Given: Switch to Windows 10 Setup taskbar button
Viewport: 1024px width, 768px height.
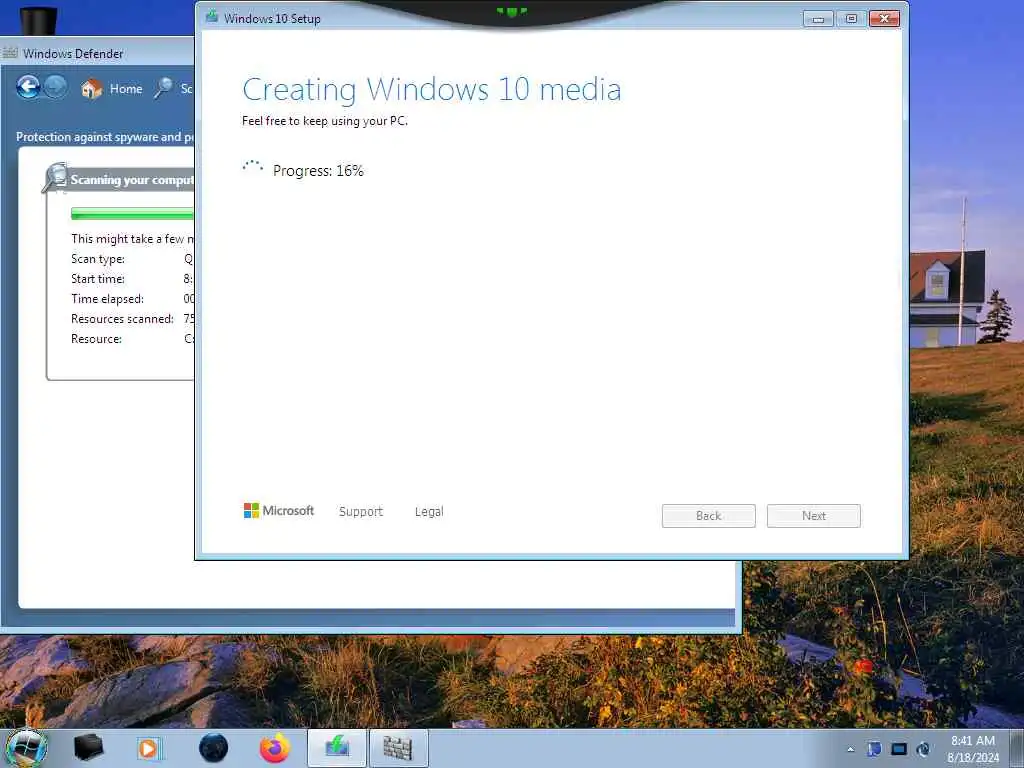Looking at the screenshot, I should tap(337, 748).
